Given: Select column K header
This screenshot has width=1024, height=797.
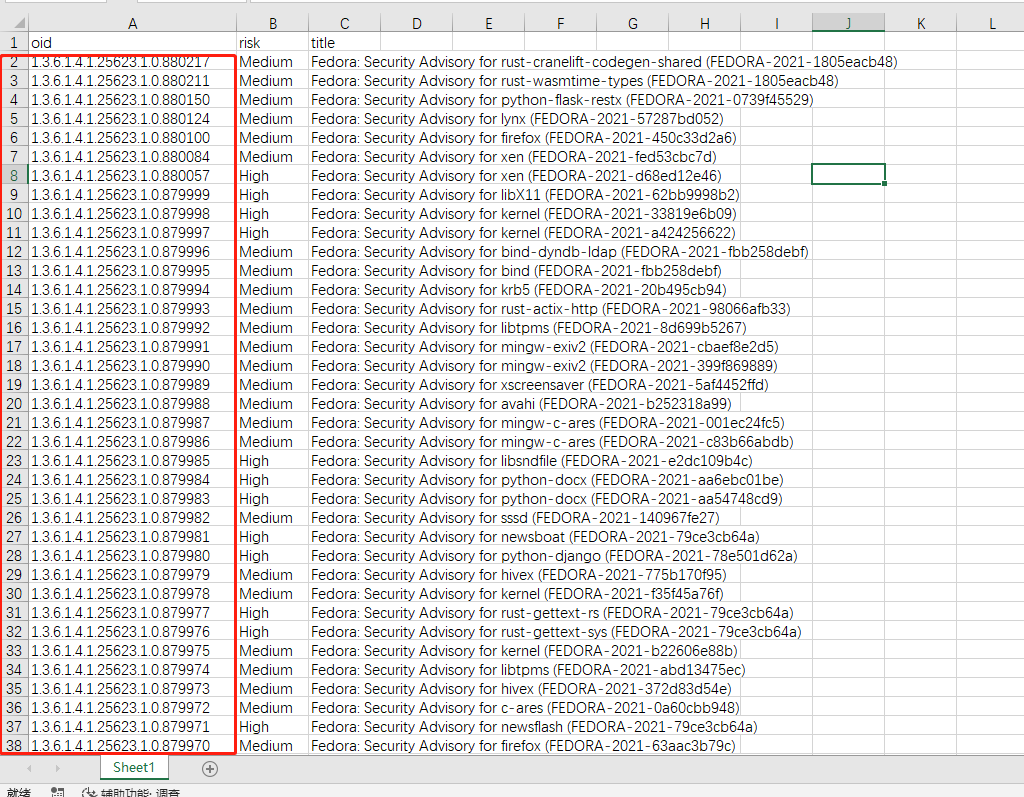Looking at the screenshot, I should tap(921, 24).
